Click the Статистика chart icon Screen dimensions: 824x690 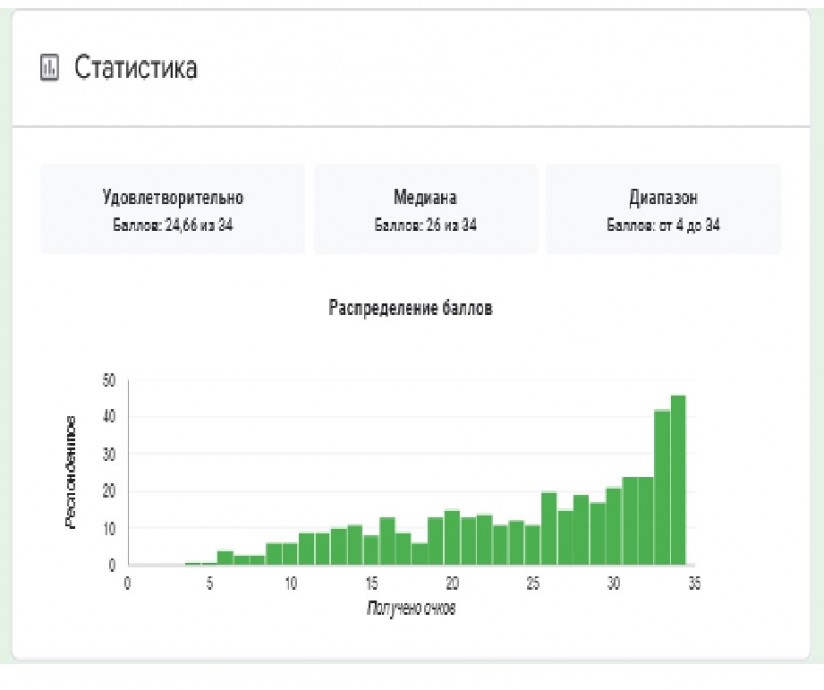(x=47, y=69)
